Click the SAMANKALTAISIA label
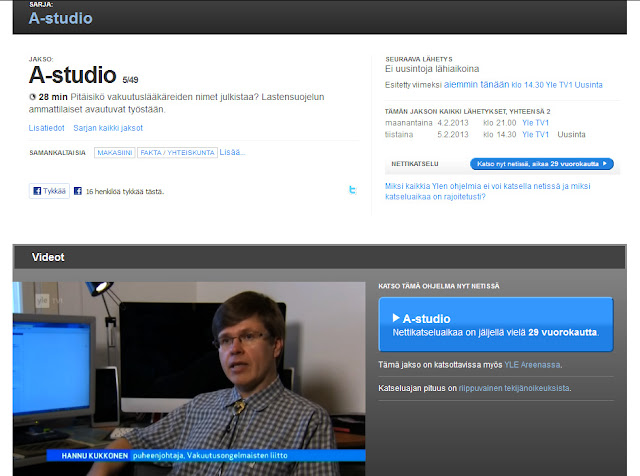The width and height of the screenshot is (640, 476). tap(58, 153)
